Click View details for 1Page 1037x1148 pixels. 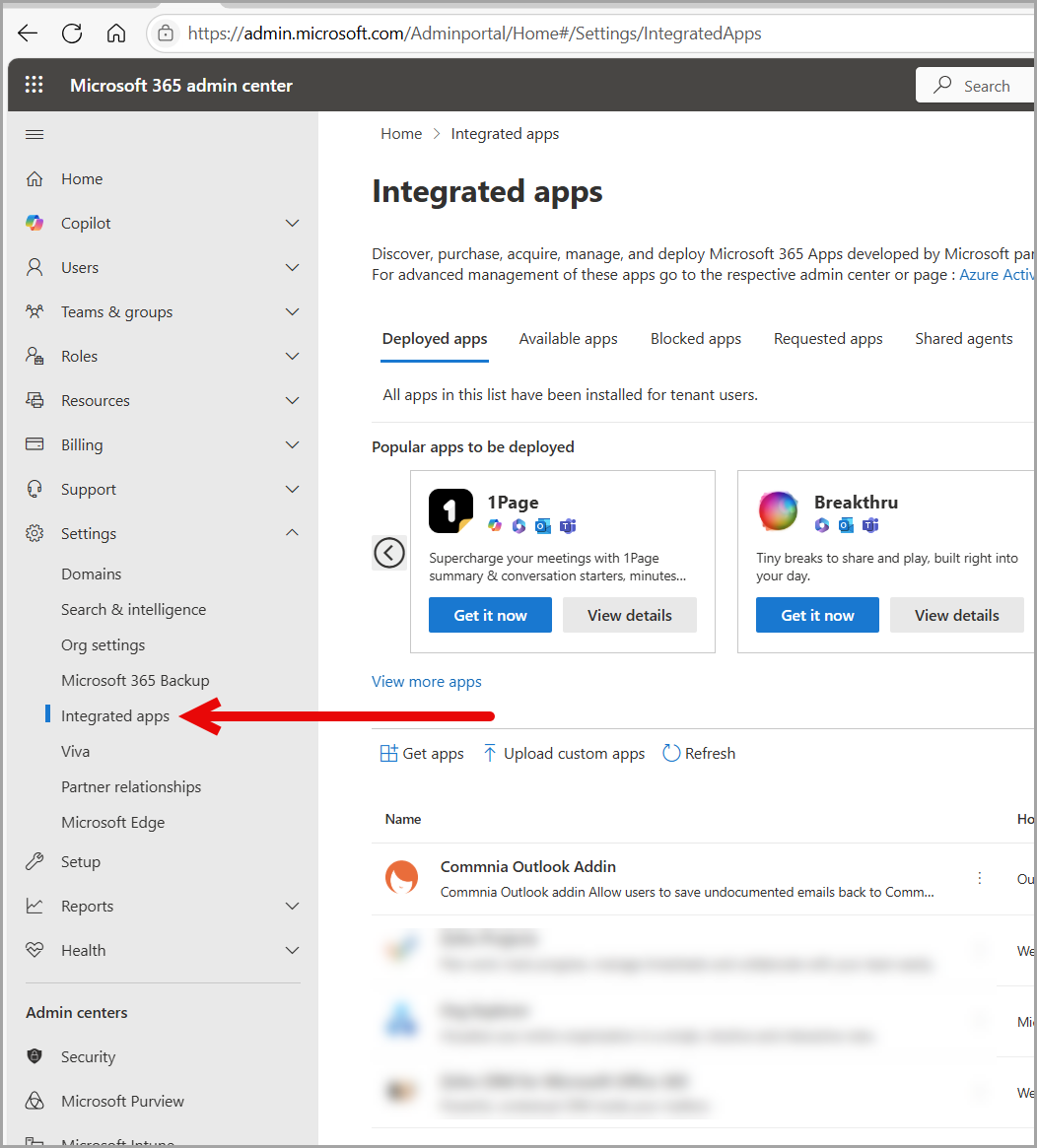(x=629, y=615)
